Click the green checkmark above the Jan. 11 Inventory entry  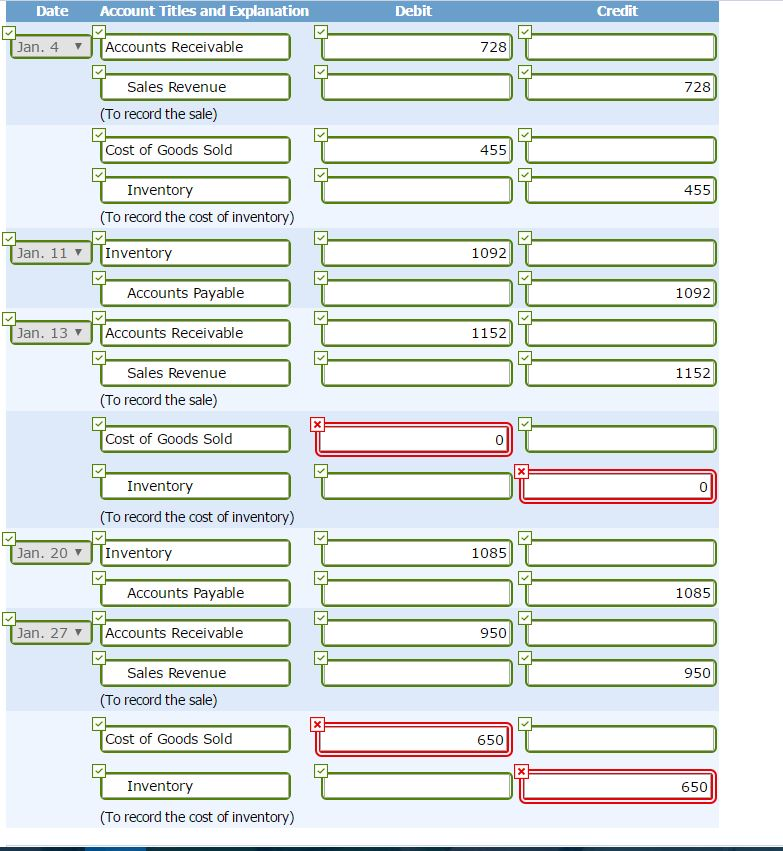click(x=98, y=237)
